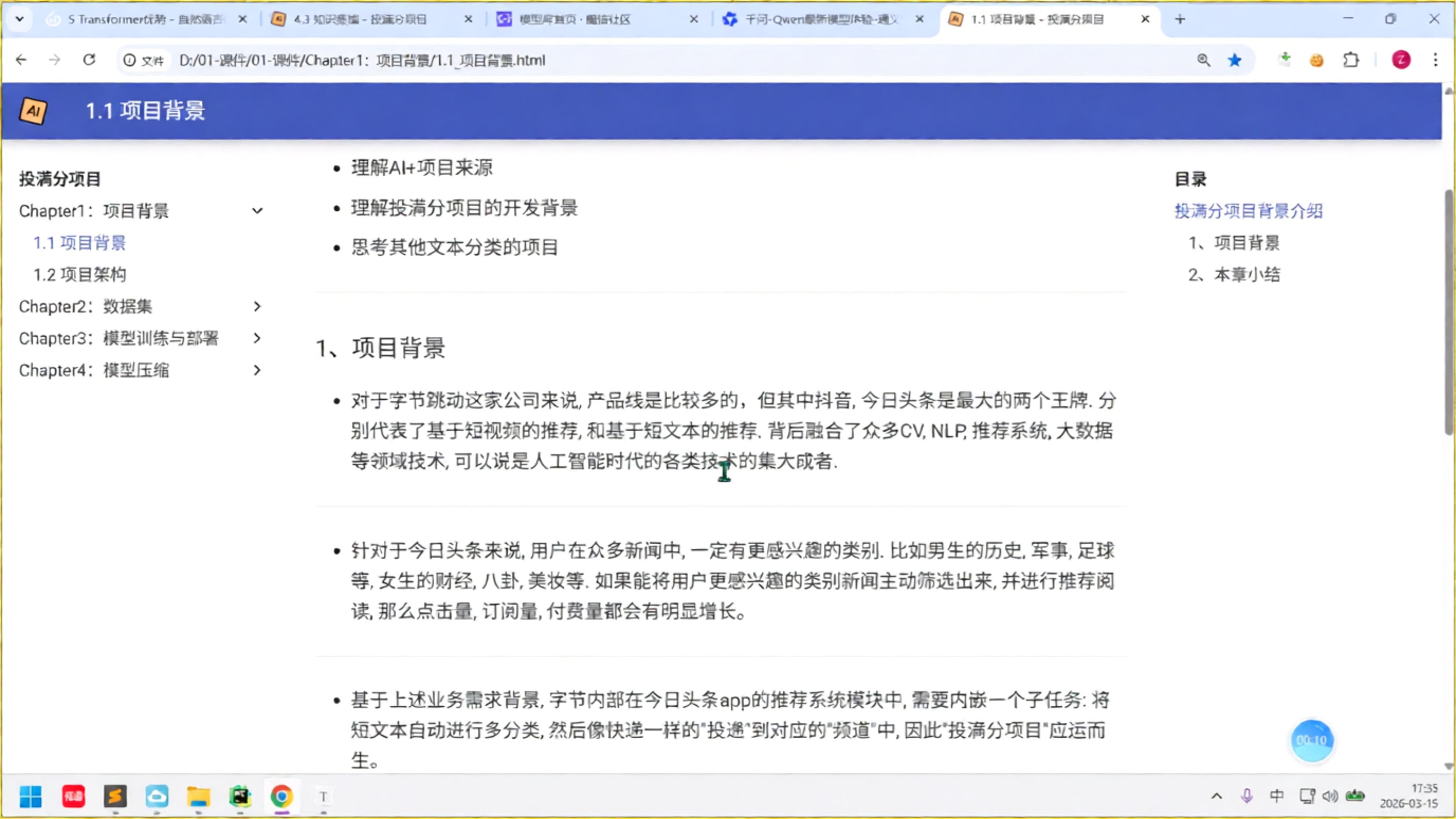The height and width of the screenshot is (819, 1456).
Task: Open the volume speaker tray icon
Action: [x=1330, y=796]
